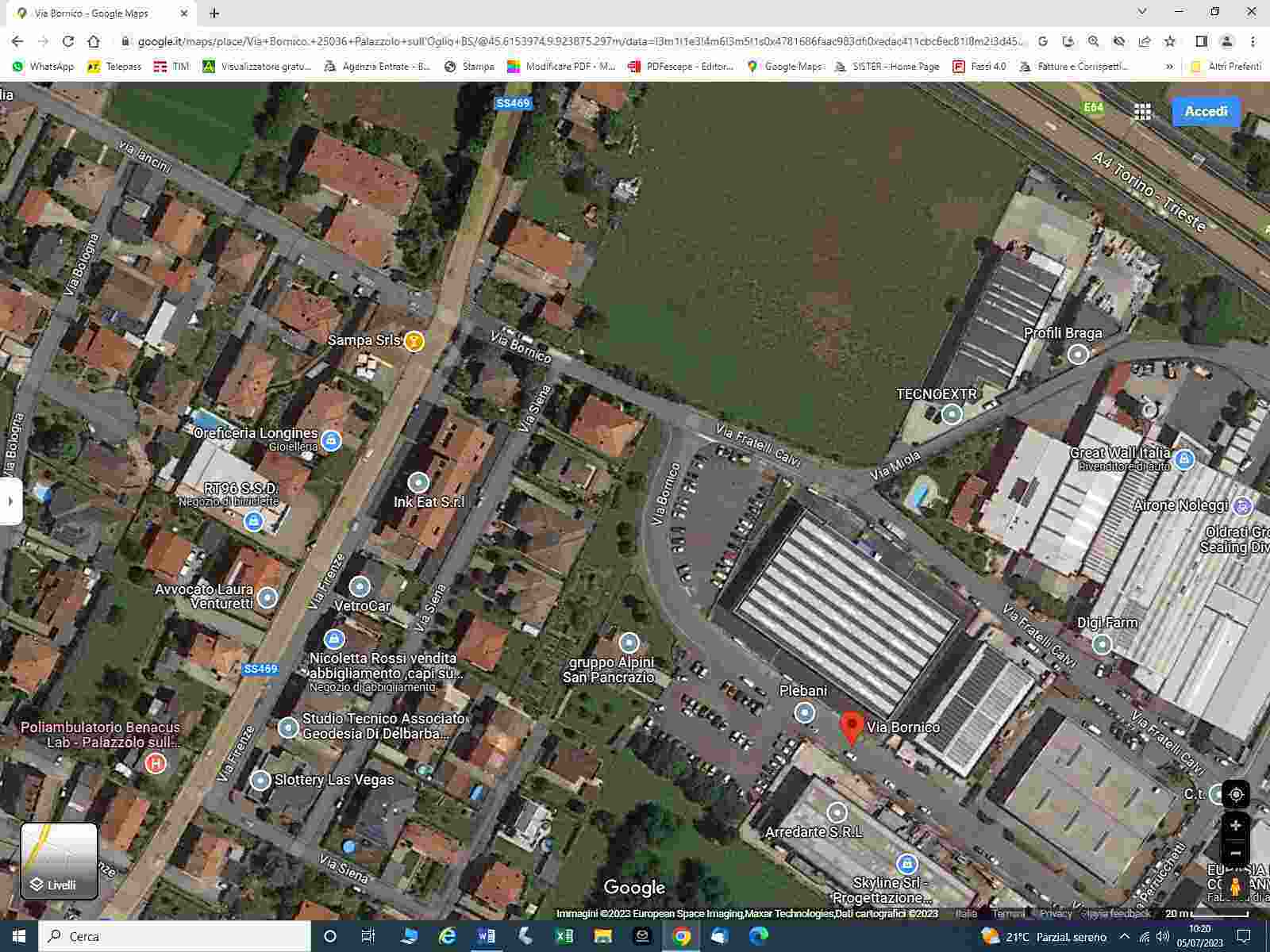Bookmark this page with star icon
This screenshot has width=1270, height=952.
[x=1169, y=41]
